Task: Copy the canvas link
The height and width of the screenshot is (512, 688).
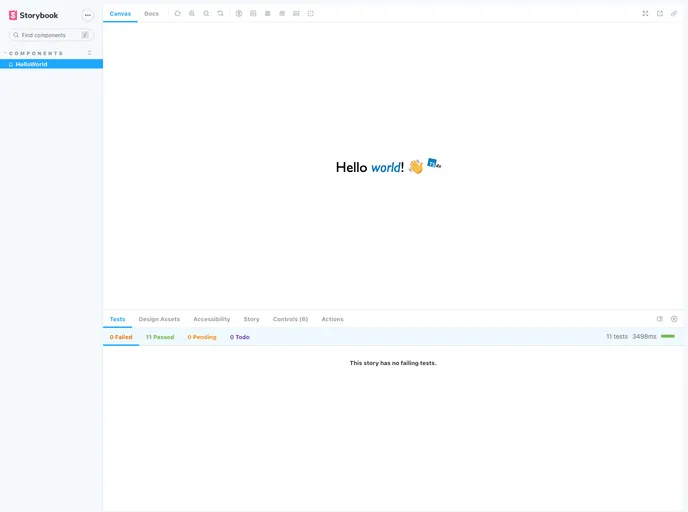Action: (674, 13)
